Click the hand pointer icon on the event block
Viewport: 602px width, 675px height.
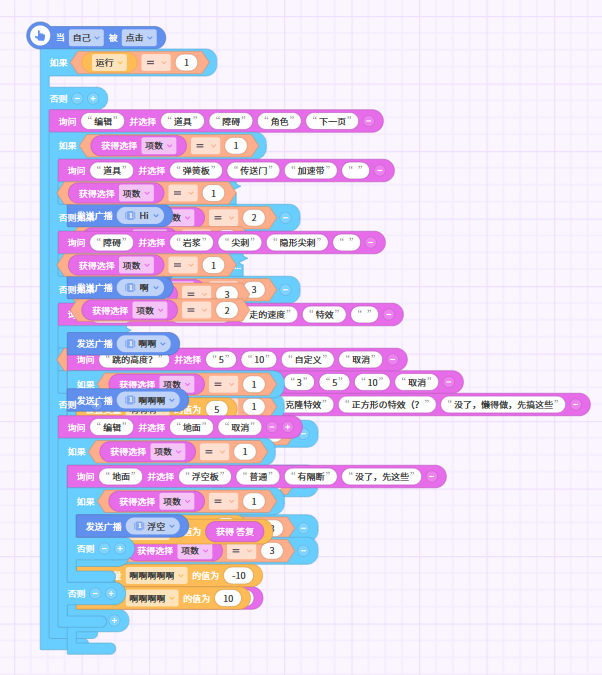(40, 35)
